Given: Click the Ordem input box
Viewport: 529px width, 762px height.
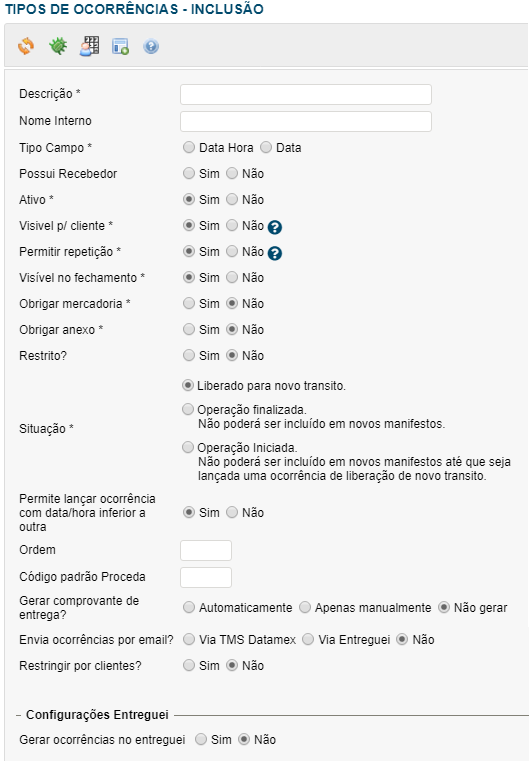Looking at the screenshot, I should [206, 551].
